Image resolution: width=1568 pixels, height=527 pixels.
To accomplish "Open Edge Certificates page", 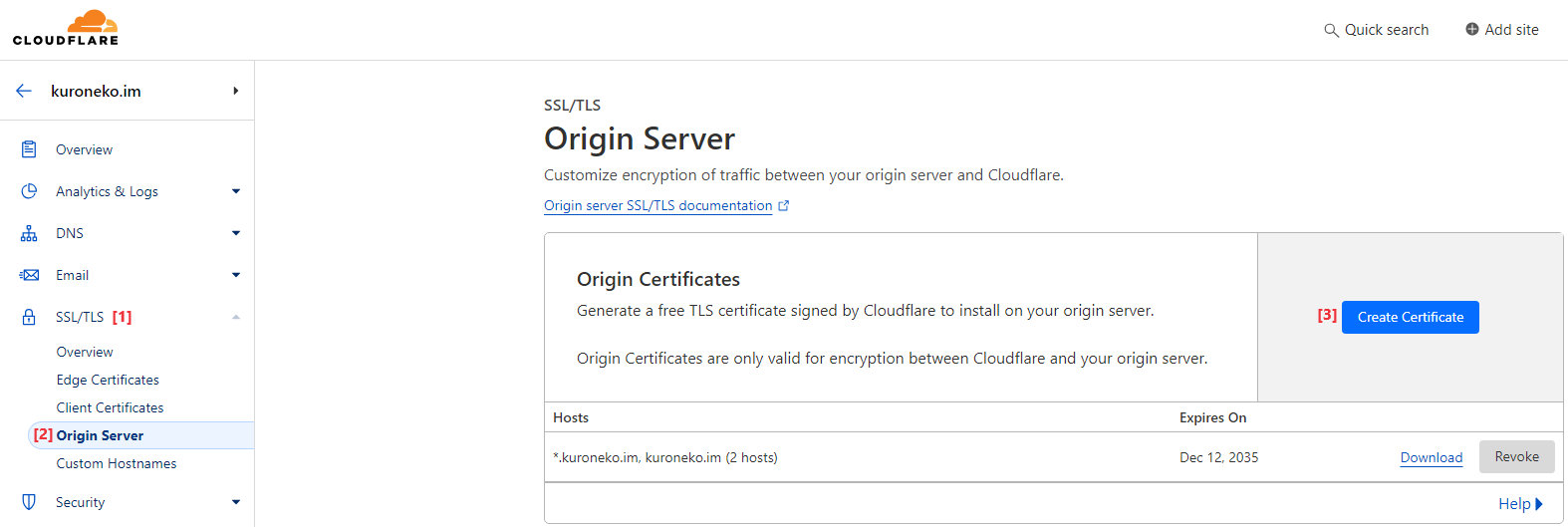I will point(108,380).
